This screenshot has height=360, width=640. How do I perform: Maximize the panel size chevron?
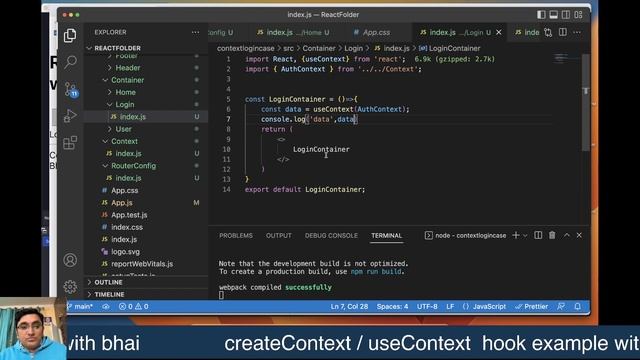(x=567, y=235)
